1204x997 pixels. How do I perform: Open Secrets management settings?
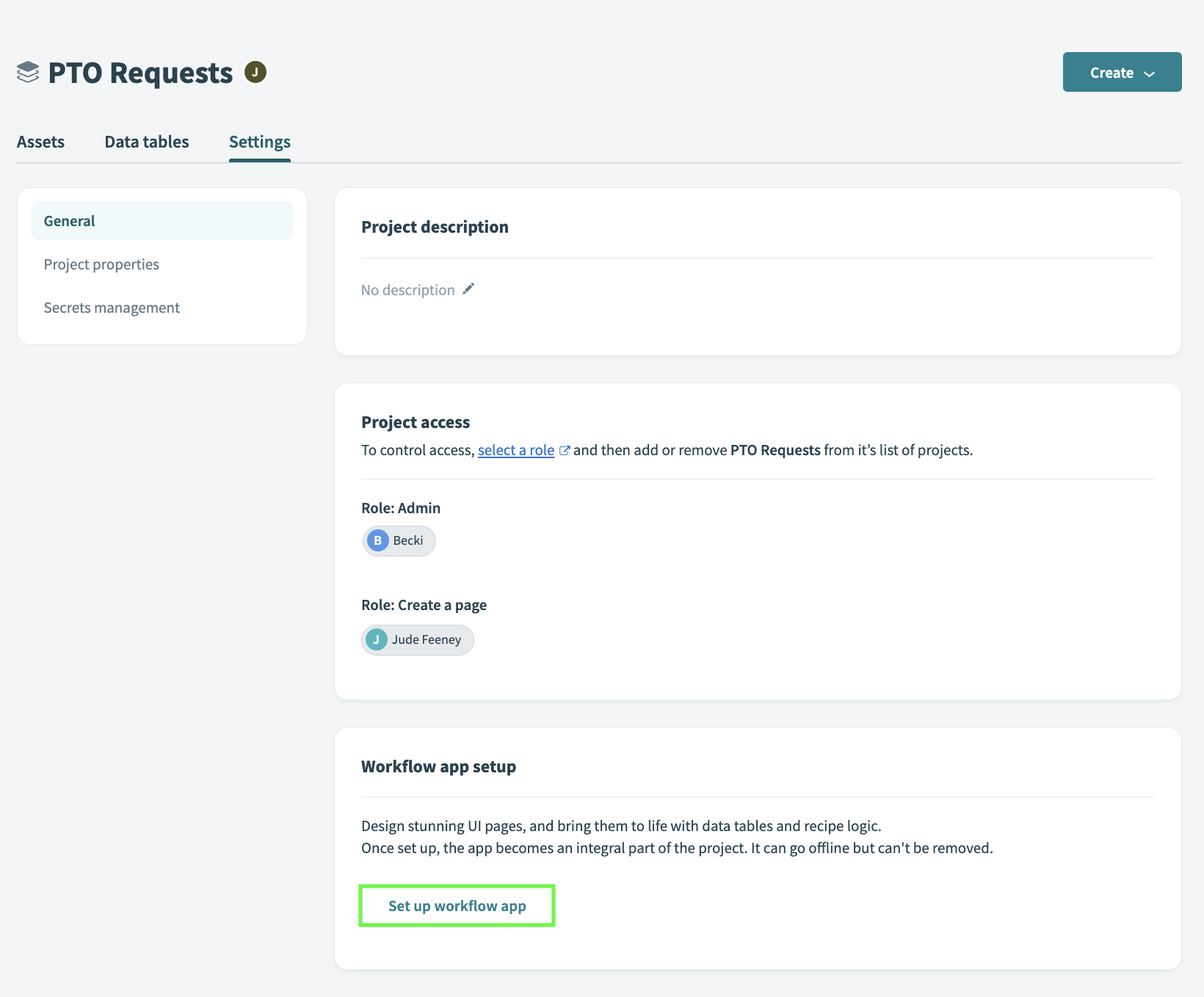coord(112,307)
